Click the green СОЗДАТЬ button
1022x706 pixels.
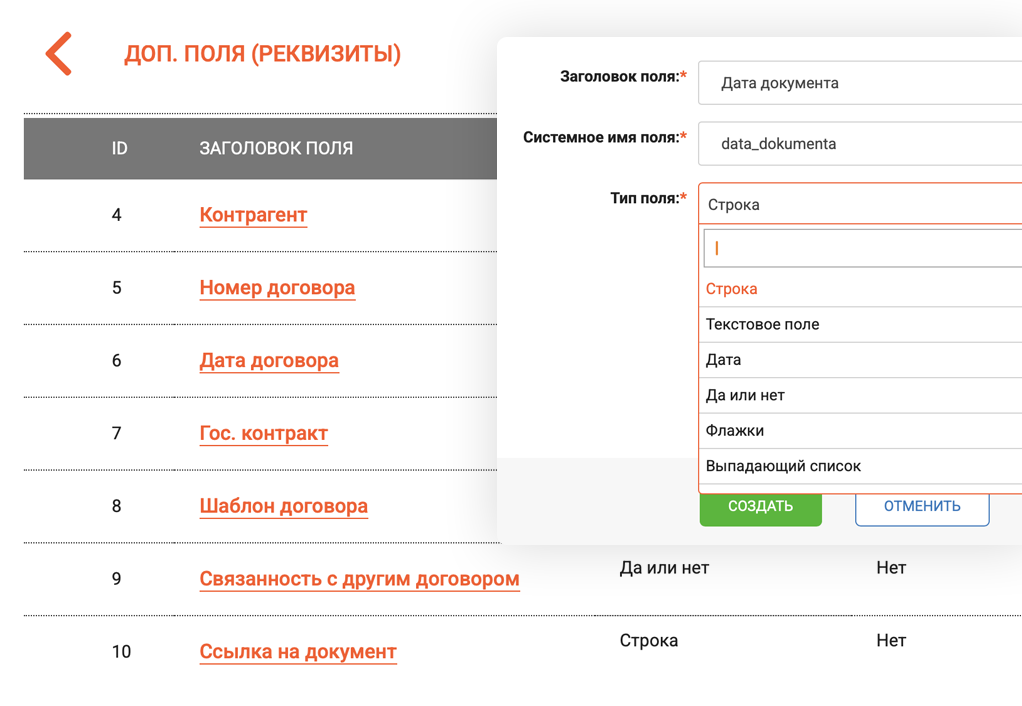point(761,508)
